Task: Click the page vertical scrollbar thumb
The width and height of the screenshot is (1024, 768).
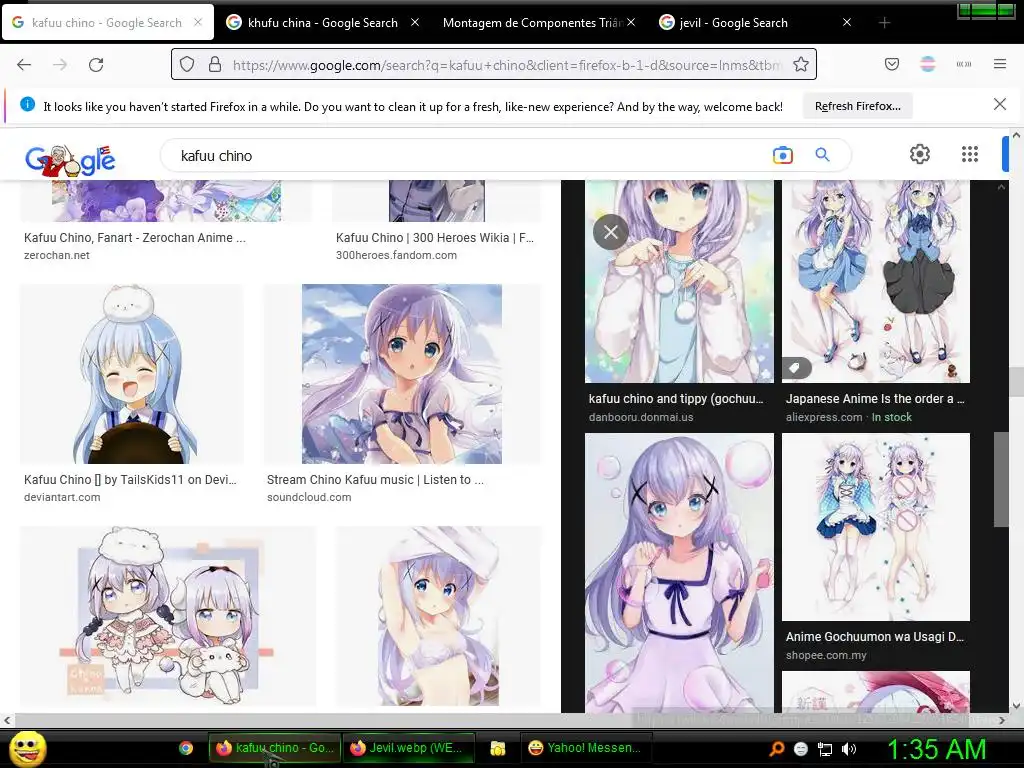Action: pyautogui.click(x=1016, y=384)
